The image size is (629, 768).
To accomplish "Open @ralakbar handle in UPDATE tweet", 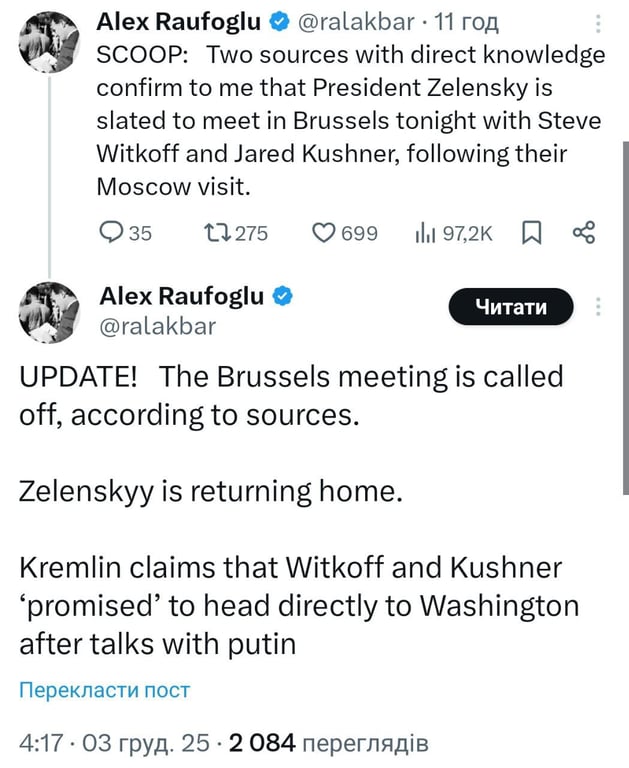I will [158, 325].
